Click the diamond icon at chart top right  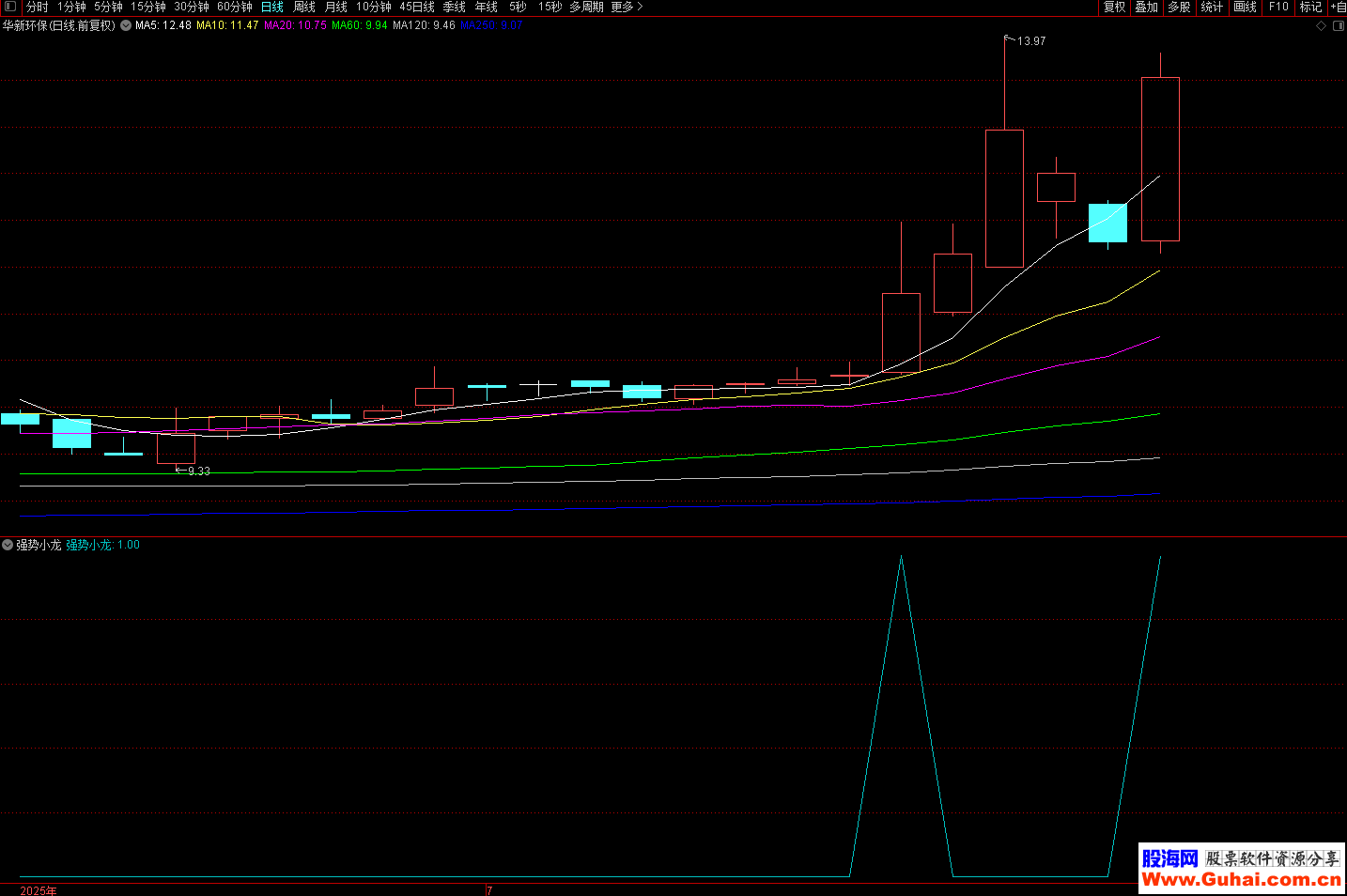[x=1321, y=26]
